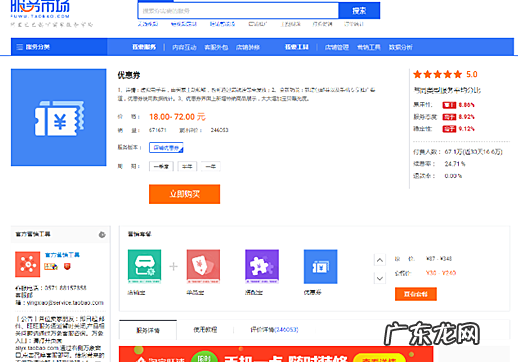Click the red official marketing tools avatar

28,264
